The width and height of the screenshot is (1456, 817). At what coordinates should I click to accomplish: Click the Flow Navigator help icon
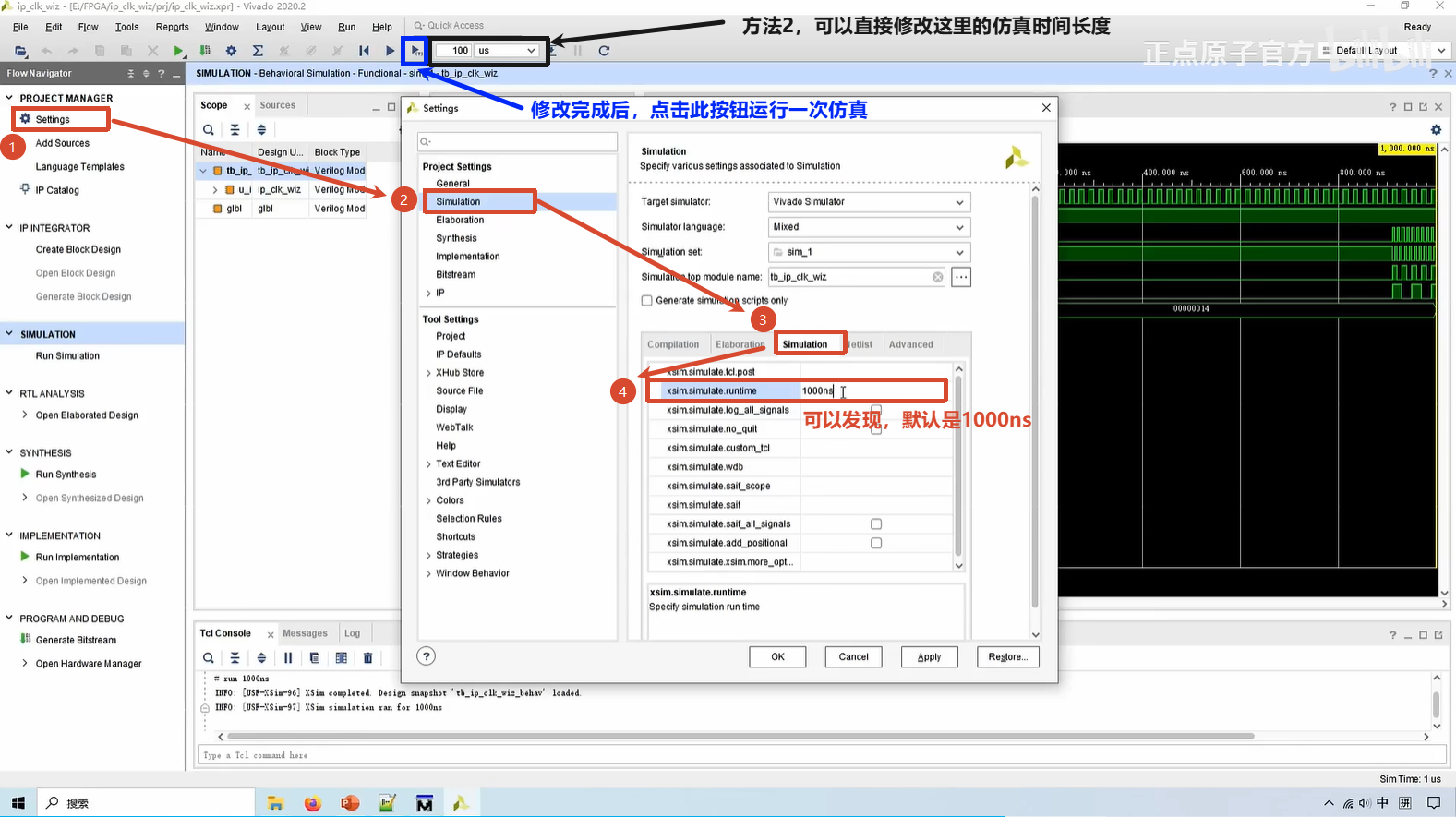(x=162, y=74)
